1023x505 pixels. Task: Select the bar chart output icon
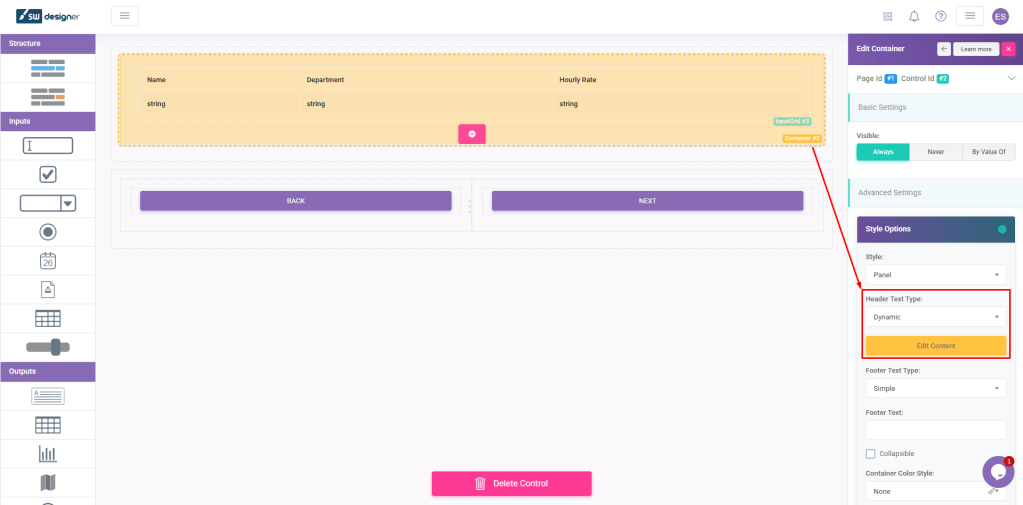(x=47, y=454)
